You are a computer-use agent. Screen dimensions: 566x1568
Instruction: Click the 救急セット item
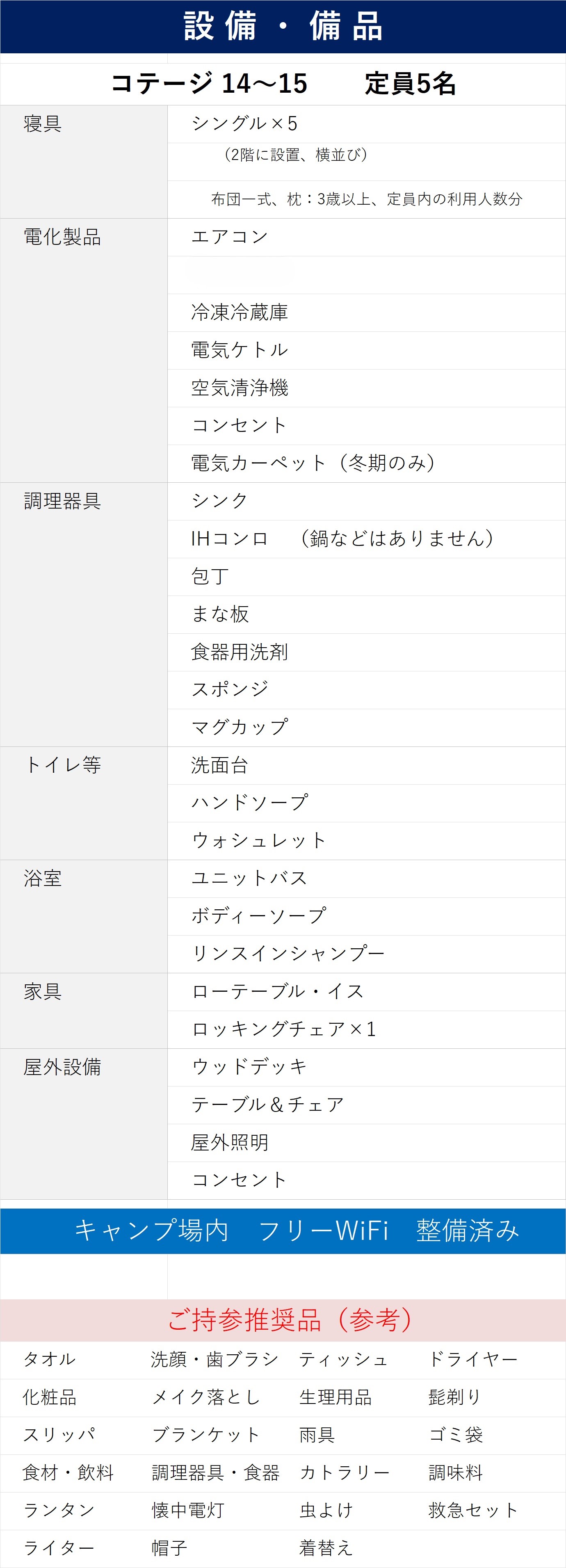(x=473, y=1510)
